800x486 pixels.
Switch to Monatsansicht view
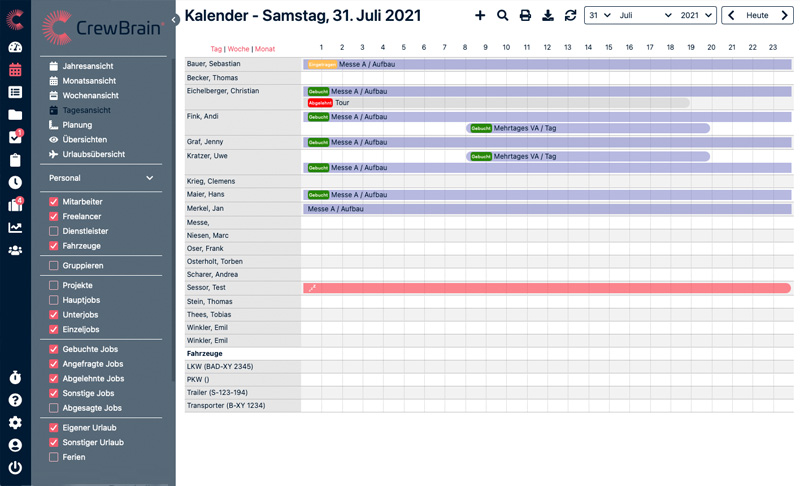89,81
